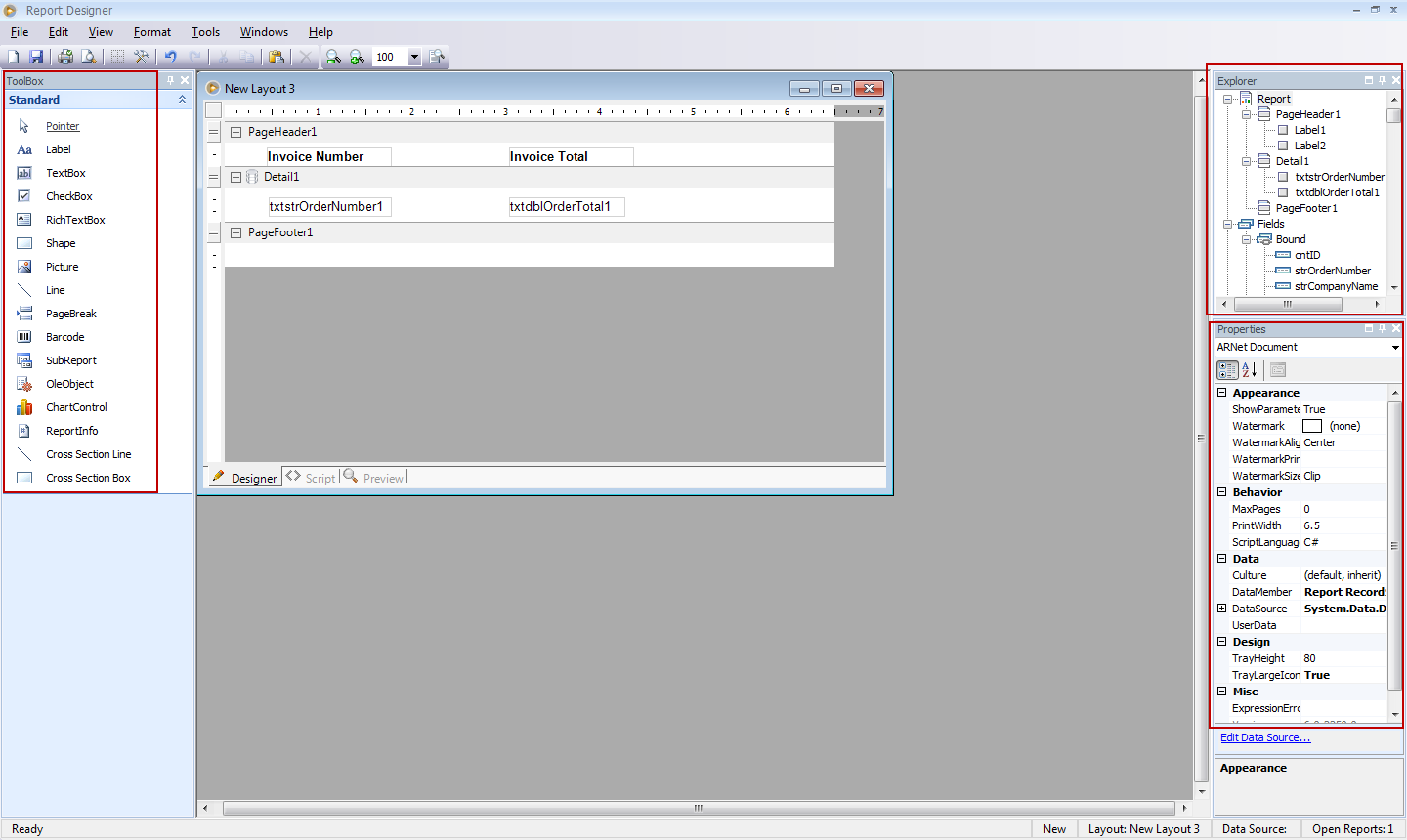Toggle the grid display toolbar button
This screenshot has width=1407, height=840.
(117, 57)
